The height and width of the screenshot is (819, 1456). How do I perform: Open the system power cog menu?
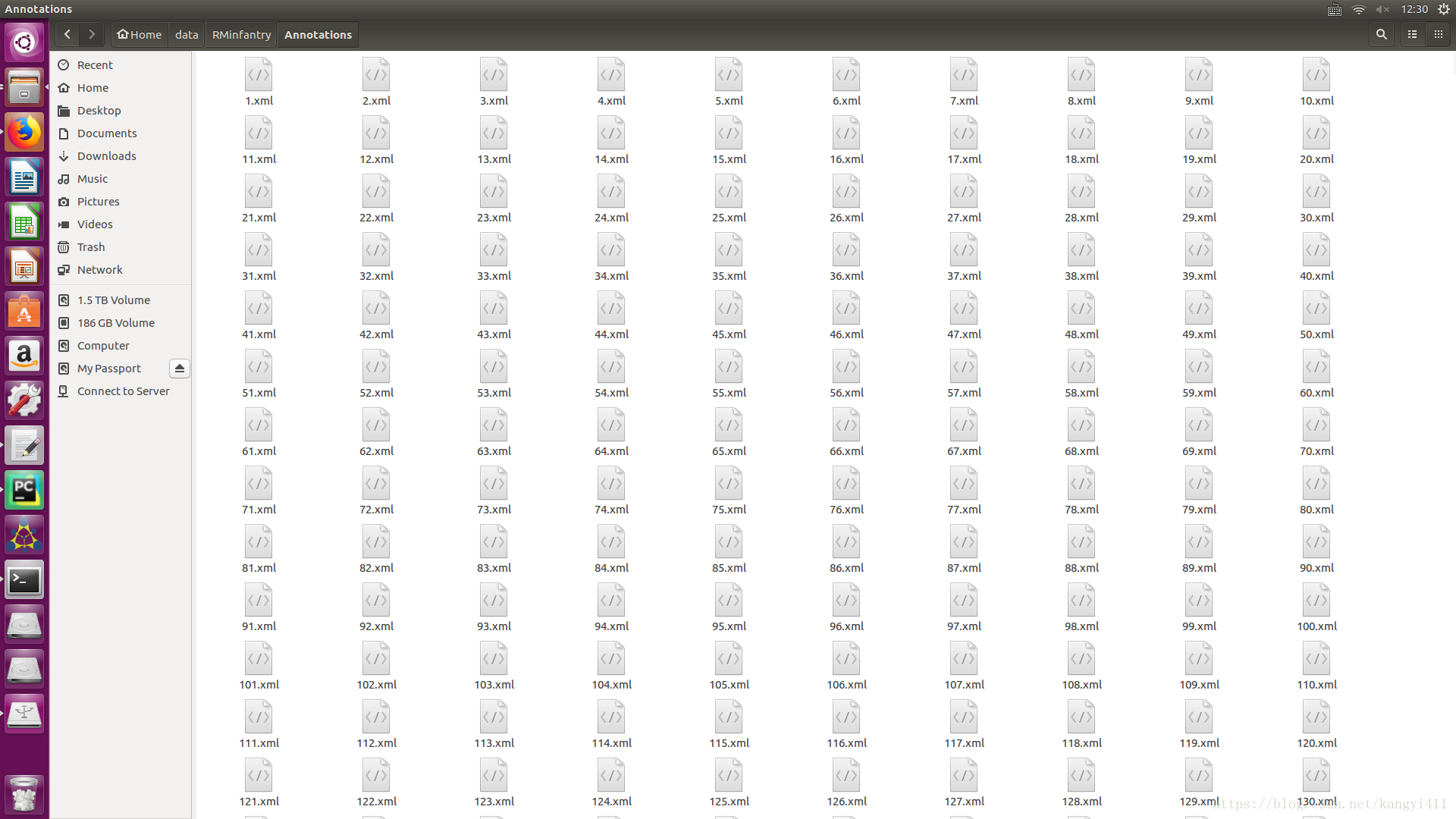pos(1444,9)
